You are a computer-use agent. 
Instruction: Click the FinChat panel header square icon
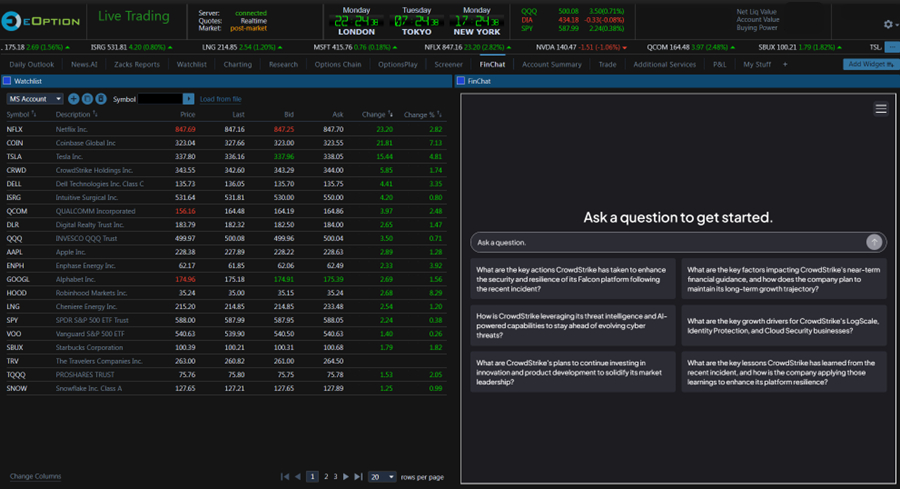(460, 81)
